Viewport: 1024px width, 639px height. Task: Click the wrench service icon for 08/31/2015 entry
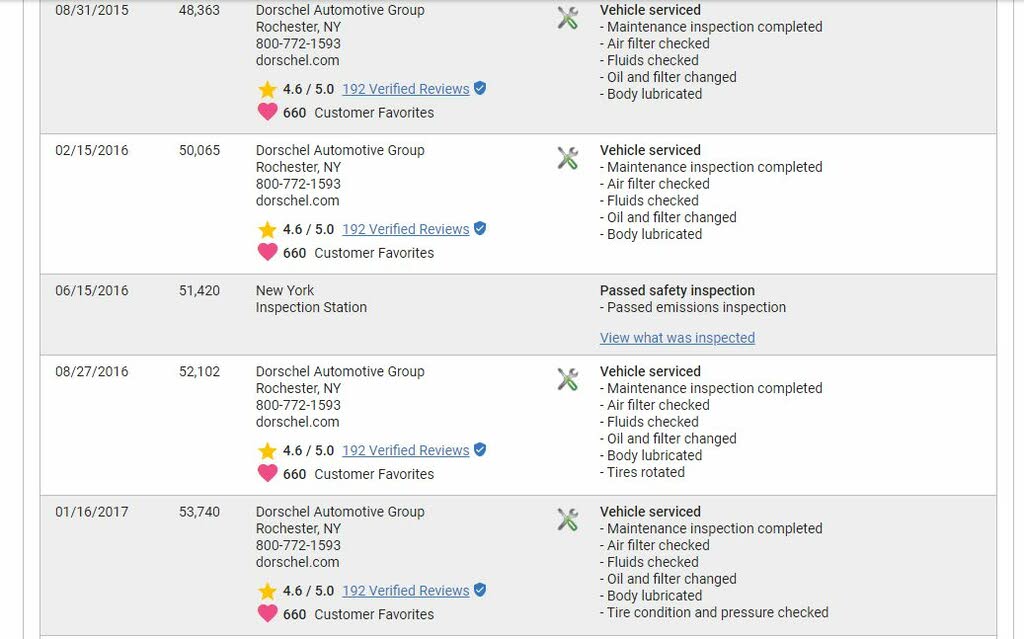pyautogui.click(x=568, y=18)
